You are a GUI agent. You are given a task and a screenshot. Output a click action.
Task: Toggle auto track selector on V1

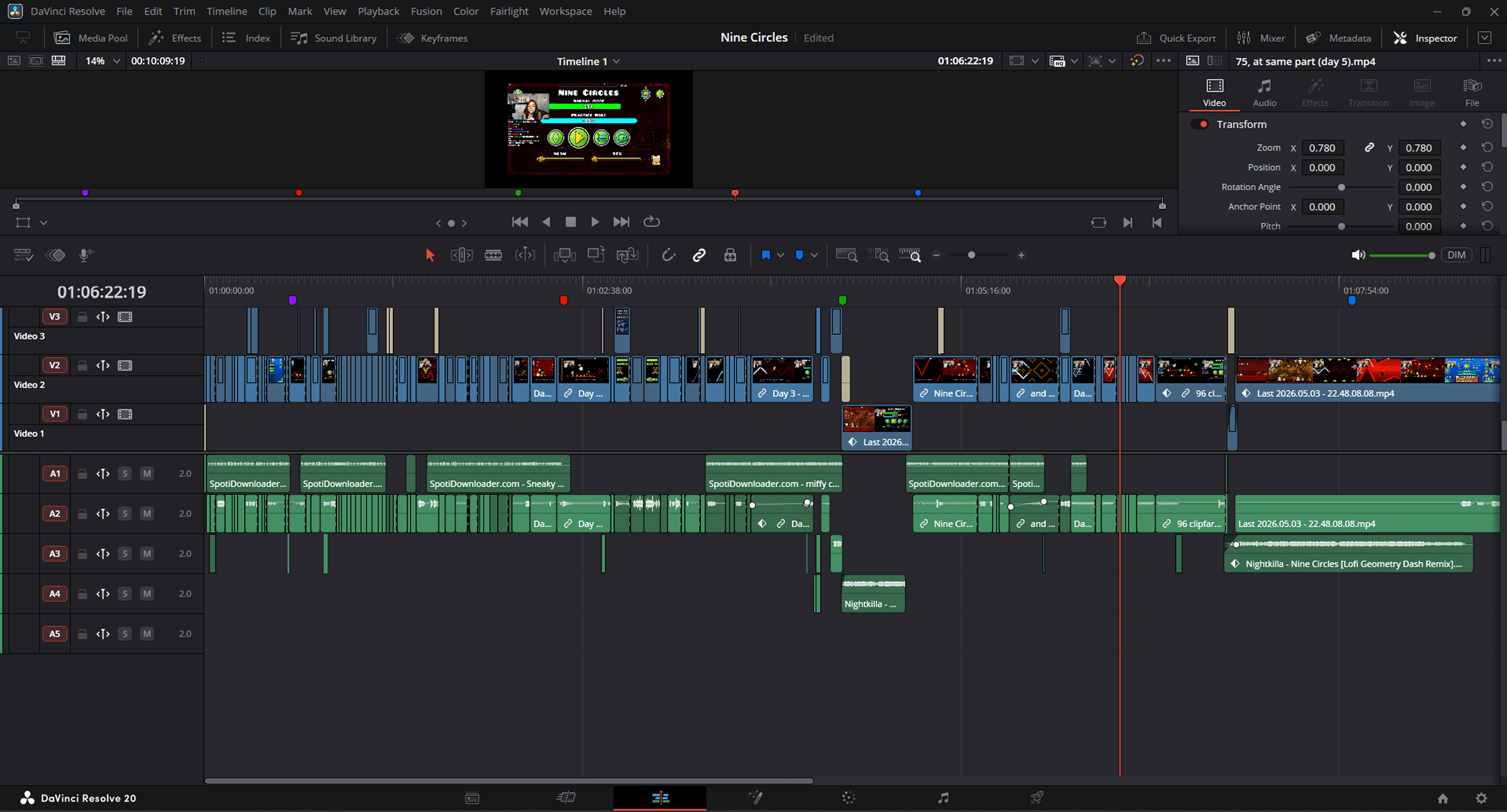pos(103,414)
